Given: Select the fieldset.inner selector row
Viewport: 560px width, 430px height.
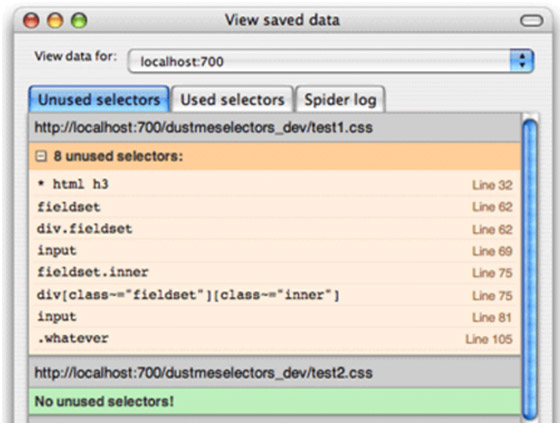Looking at the screenshot, I should (275, 272).
